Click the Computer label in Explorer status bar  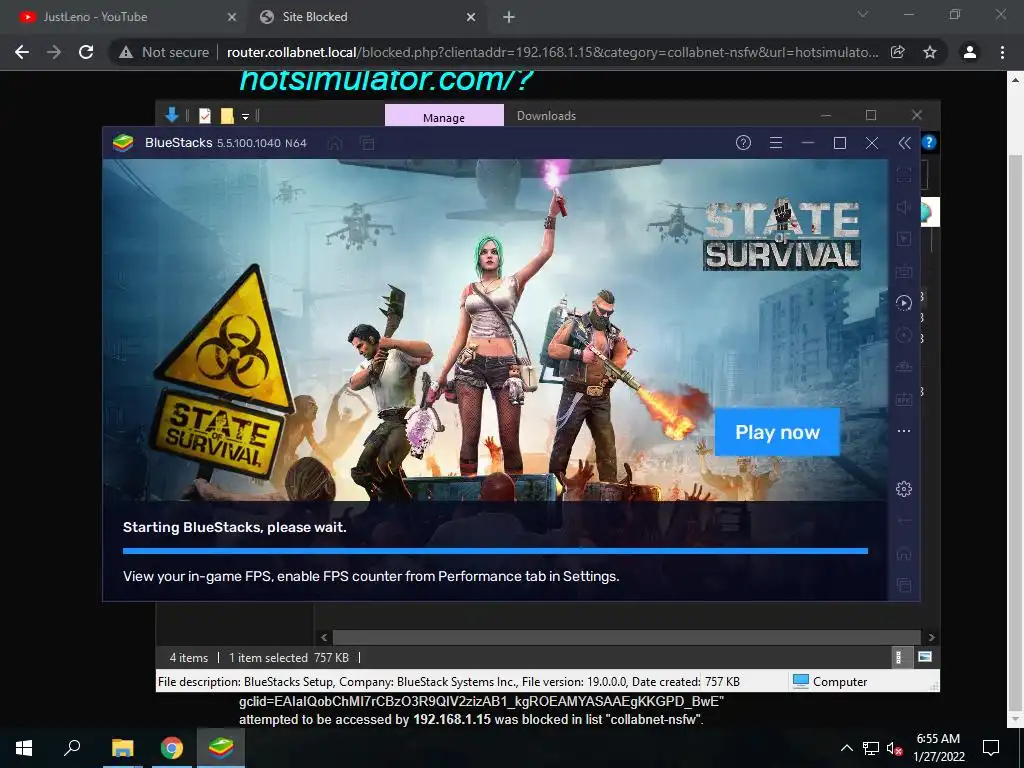(x=840, y=682)
